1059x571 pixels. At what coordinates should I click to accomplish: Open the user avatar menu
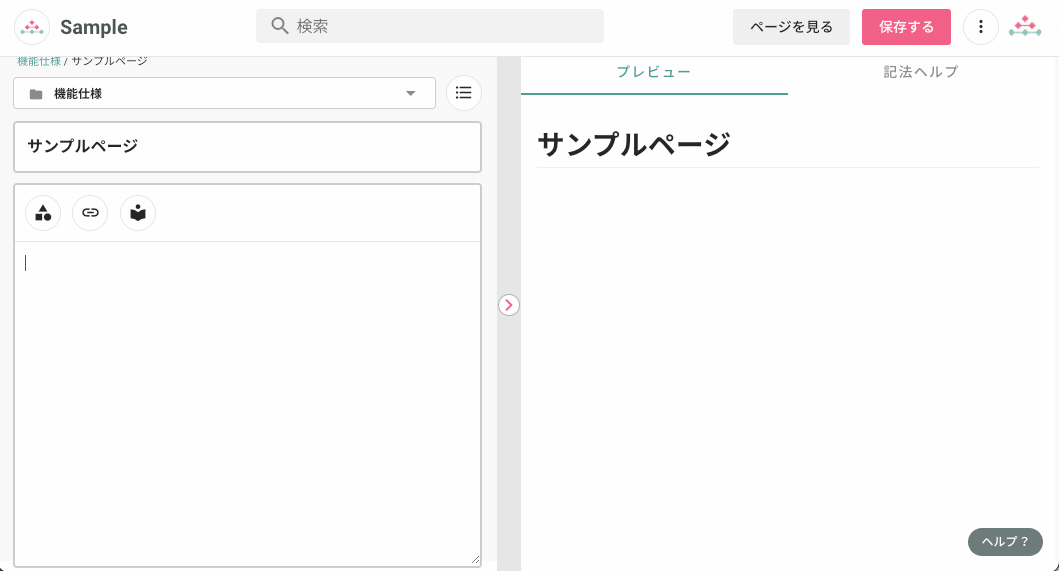(x=1025, y=27)
